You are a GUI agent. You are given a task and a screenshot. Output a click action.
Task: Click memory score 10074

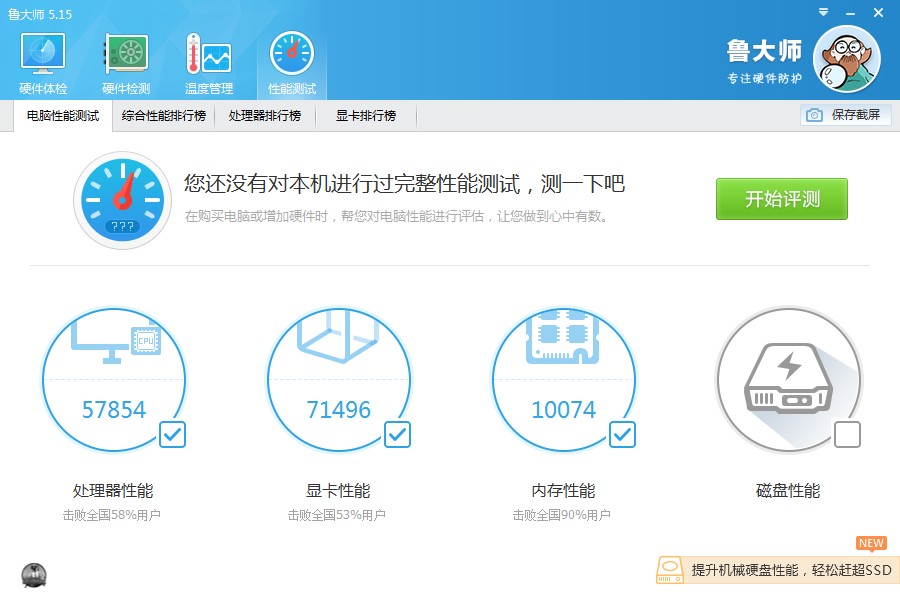point(564,410)
